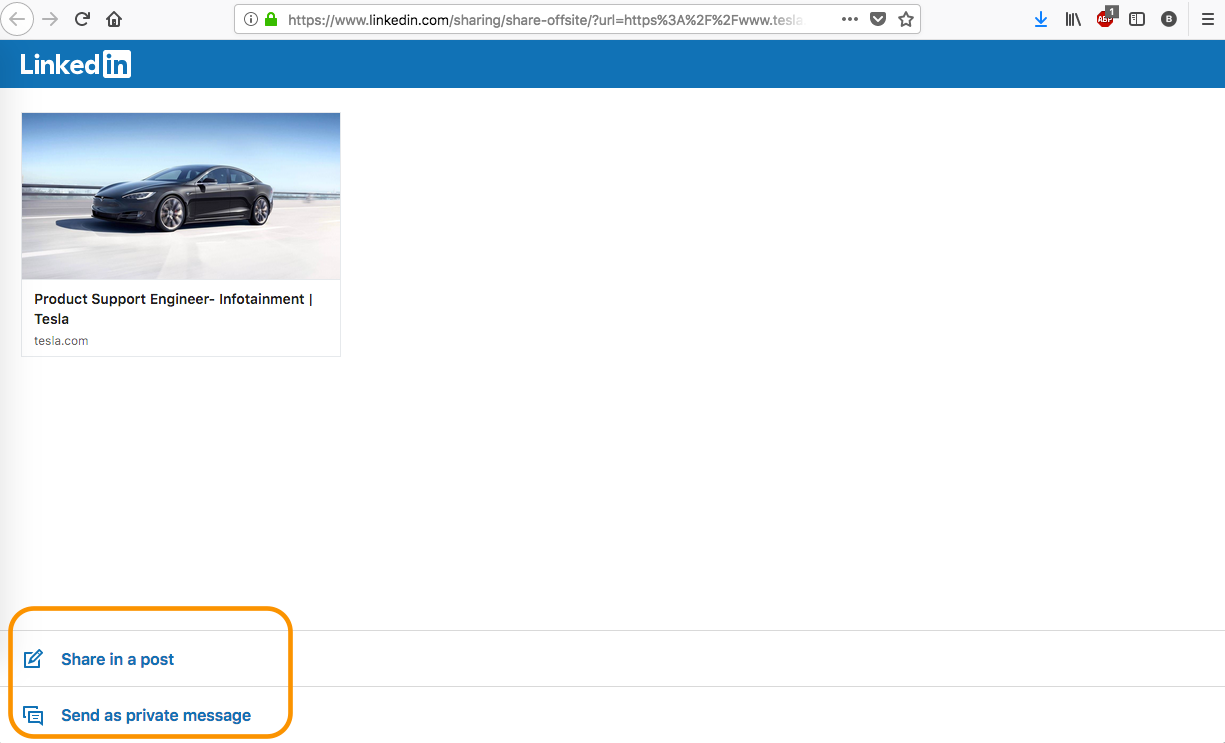Open the Tesla car preview image
Viewport: 1225px width, 743px height.
coord(181,196)
